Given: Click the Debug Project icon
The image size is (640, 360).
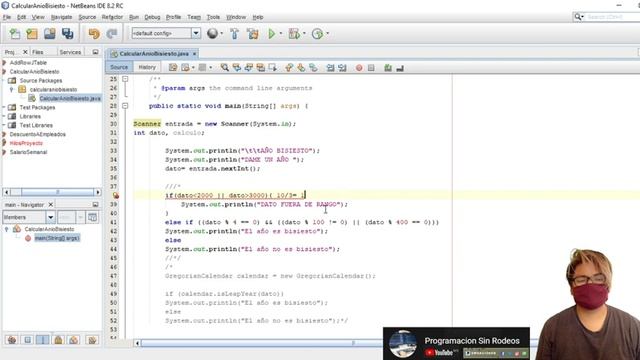Looking at the screenshot, I should 294,33.
